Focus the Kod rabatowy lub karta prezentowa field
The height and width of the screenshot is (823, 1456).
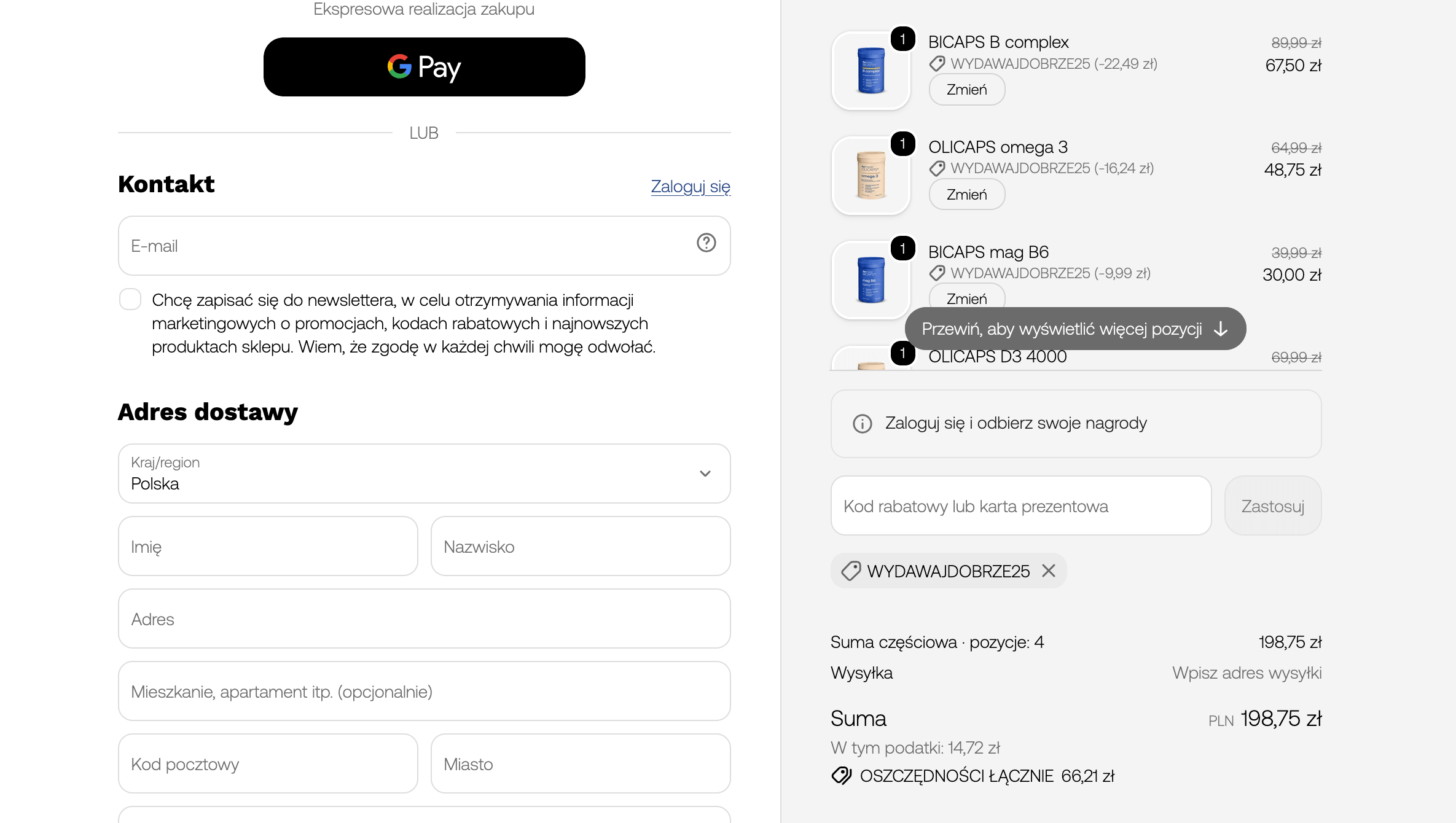point(1021,506)
